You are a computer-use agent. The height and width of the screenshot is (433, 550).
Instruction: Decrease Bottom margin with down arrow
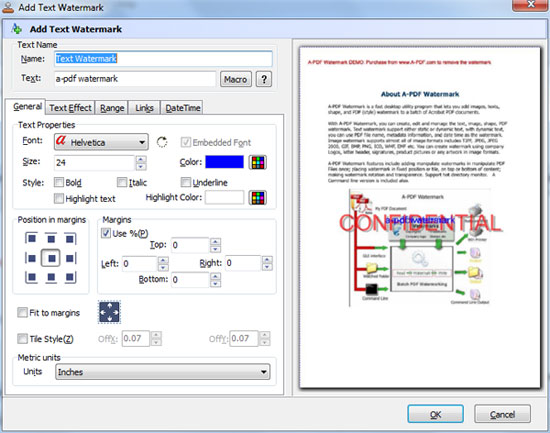(x=215, y=284)
